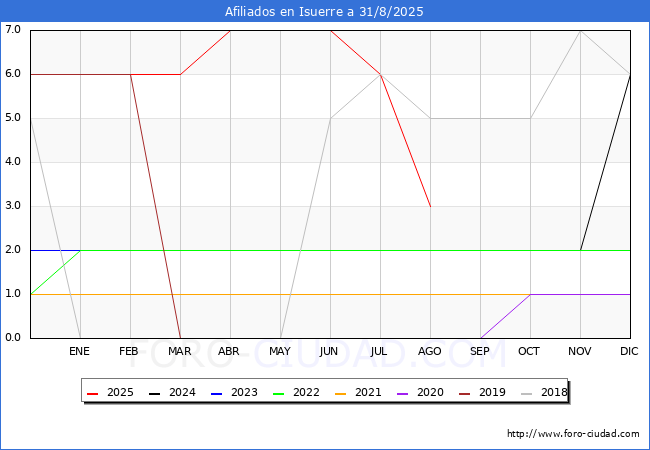
Task: Click the 2021 legend text label
Action: tap(368, 392)
